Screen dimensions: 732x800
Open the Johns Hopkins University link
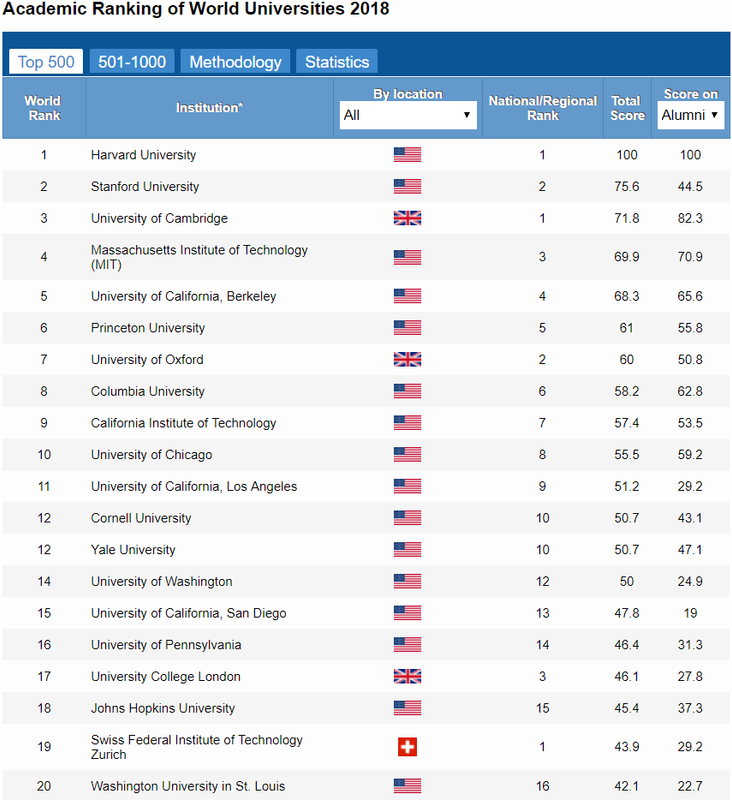pyautogui.click(x=163, y=708)
